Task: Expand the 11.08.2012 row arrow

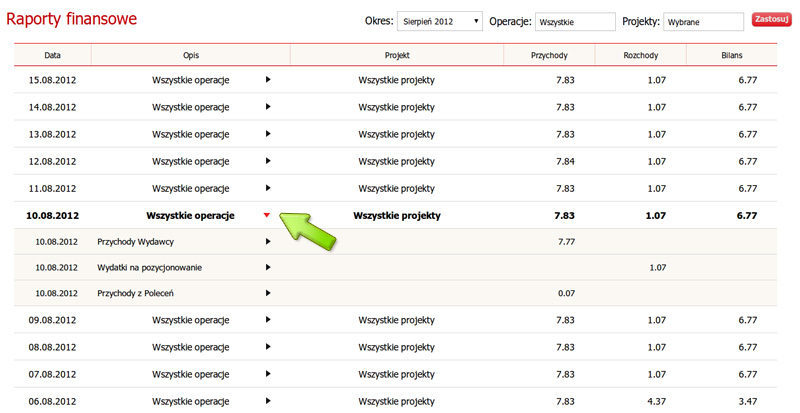Action: tap(268, 187)
